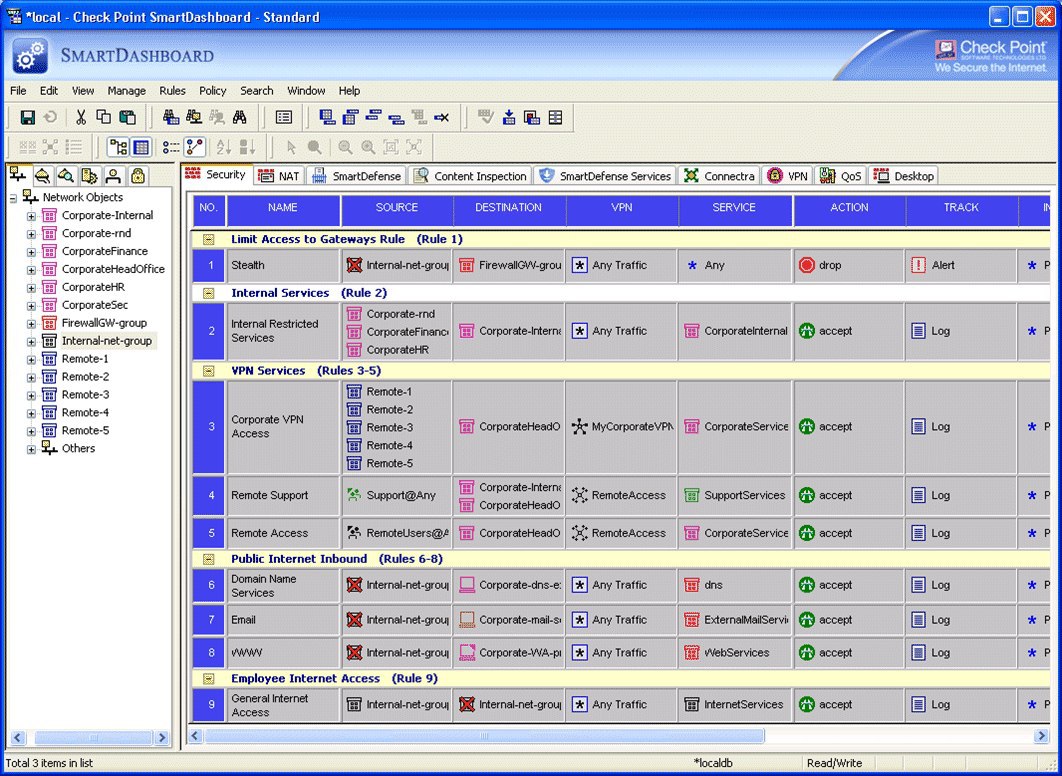Open the Users tab icon in objects pane

113,176
